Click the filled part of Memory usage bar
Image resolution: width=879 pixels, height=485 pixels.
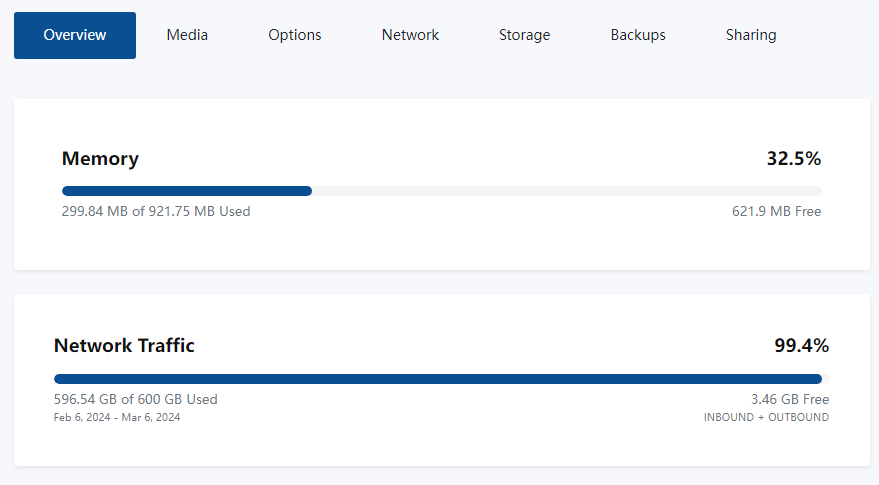coord(187,191)
